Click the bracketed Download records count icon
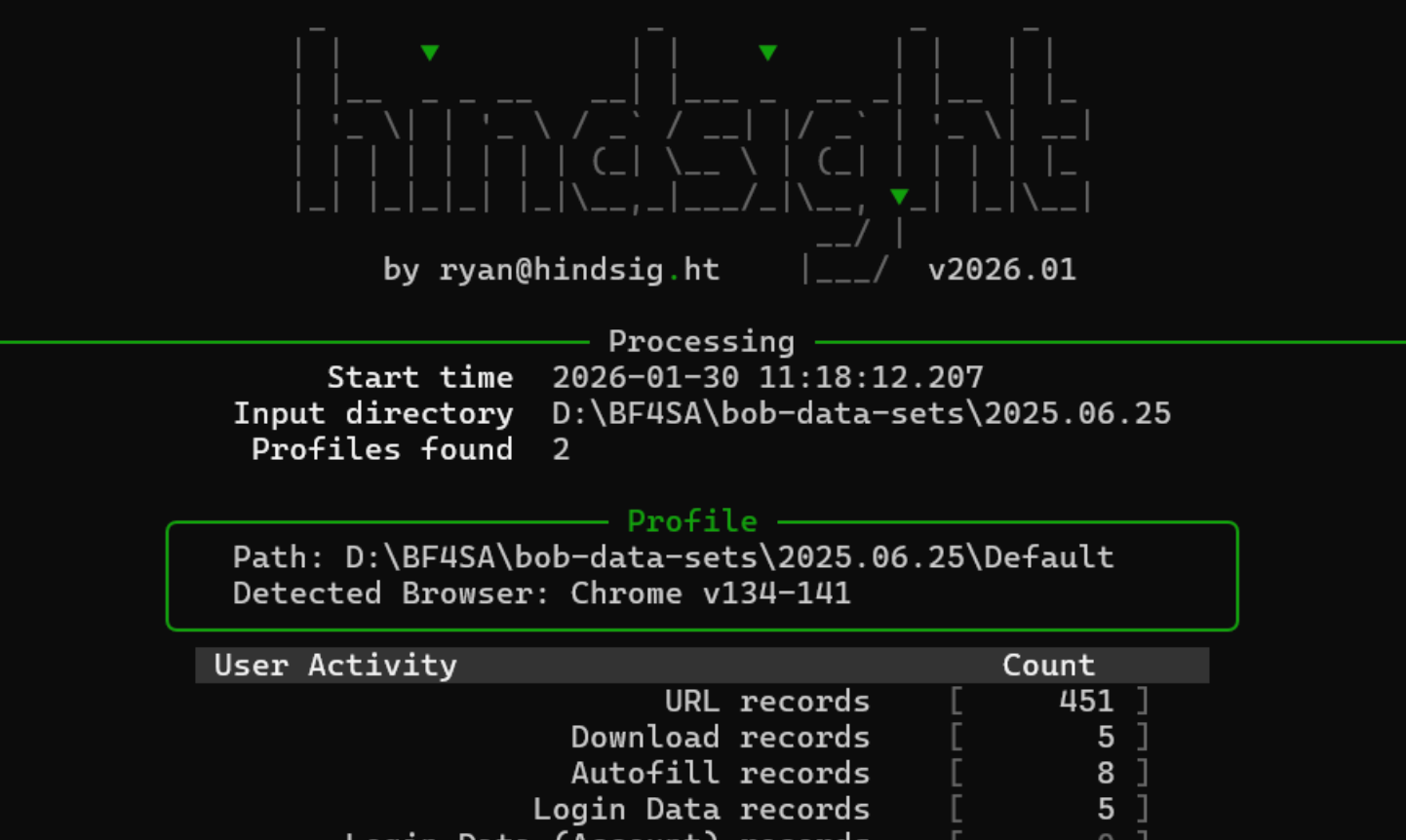This screenshot has height=840, width=1406. pos(1050,737)
